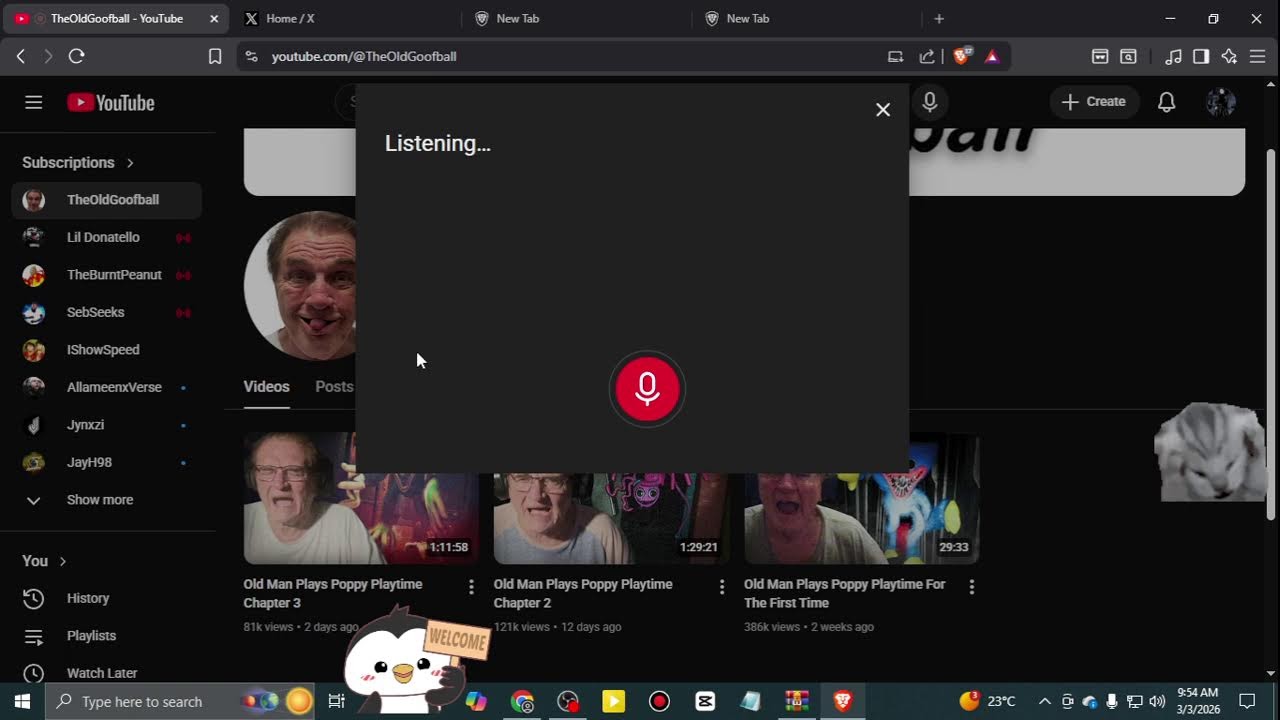1280x720 pixels.
Task: Click the search-by-voice microphone in header
Action: (930, 102)
